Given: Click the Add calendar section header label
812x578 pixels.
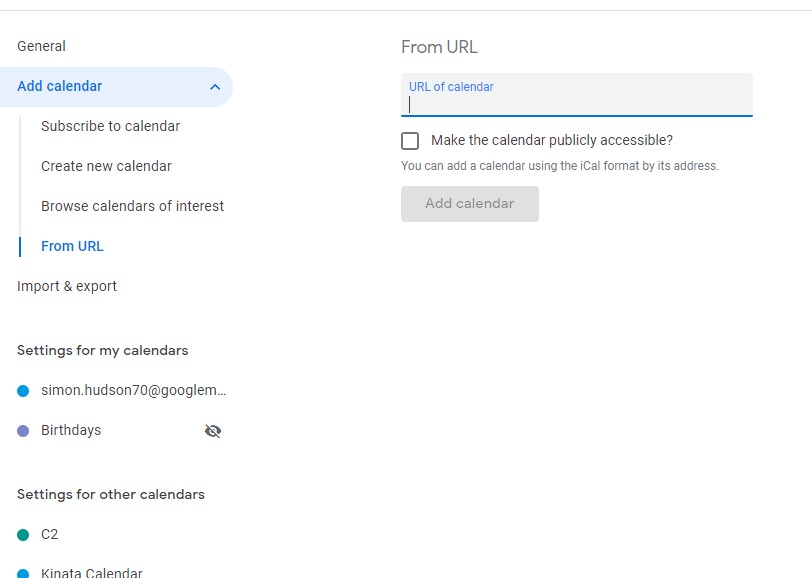Looking at the screenshot, I should 60,86.
